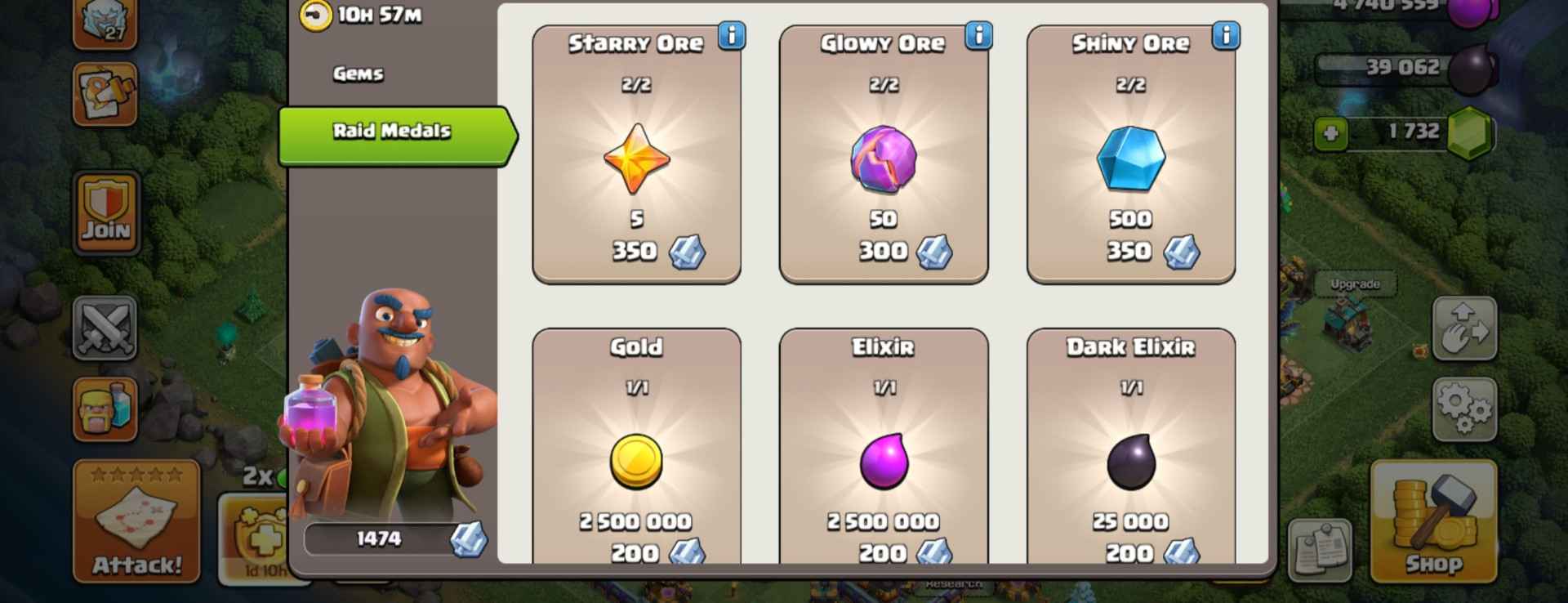Buy 25 000 Dark Elixir offer
1568x603 pixels.
click(x=1131, y=446)
